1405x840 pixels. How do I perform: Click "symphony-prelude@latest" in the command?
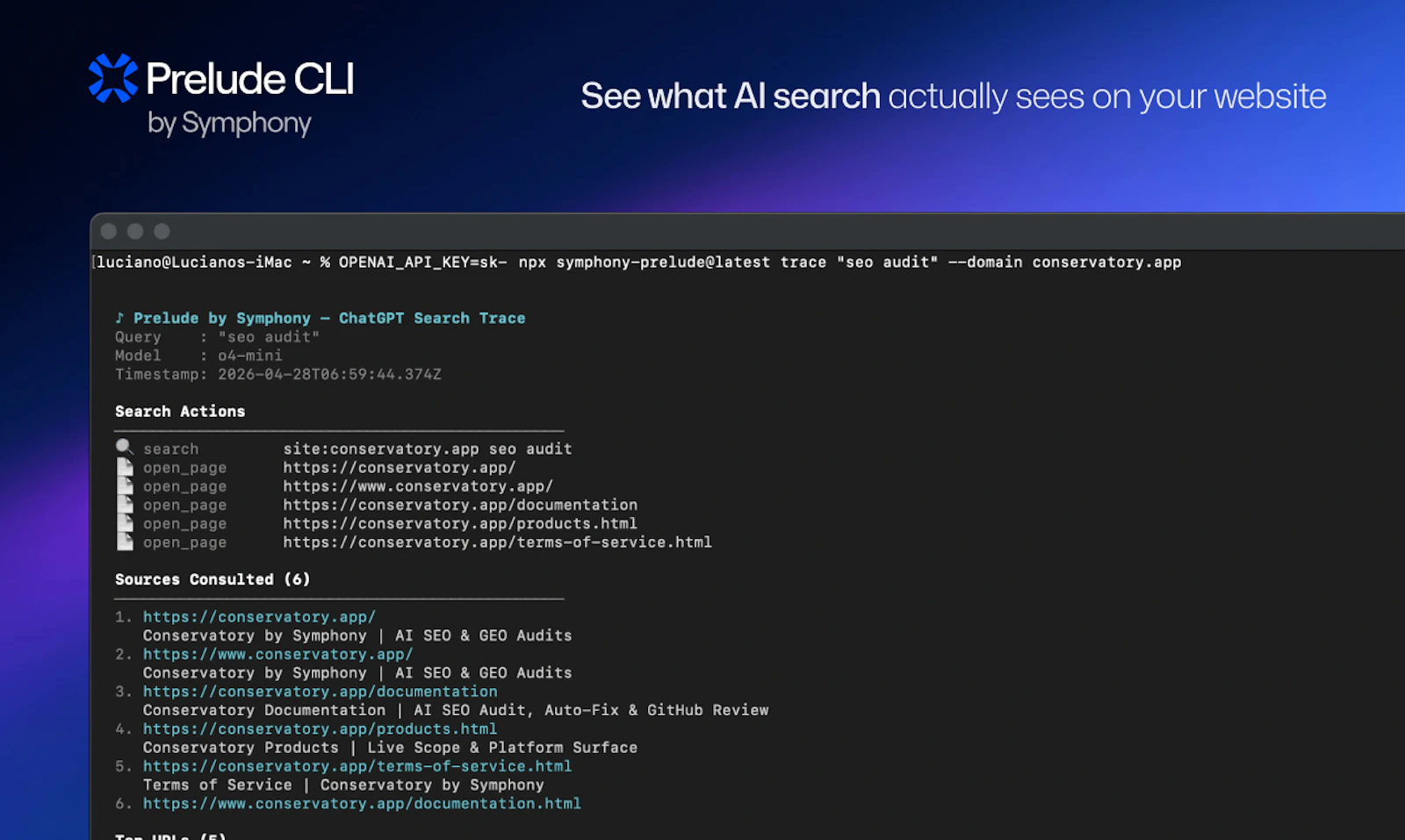(663, 262)
